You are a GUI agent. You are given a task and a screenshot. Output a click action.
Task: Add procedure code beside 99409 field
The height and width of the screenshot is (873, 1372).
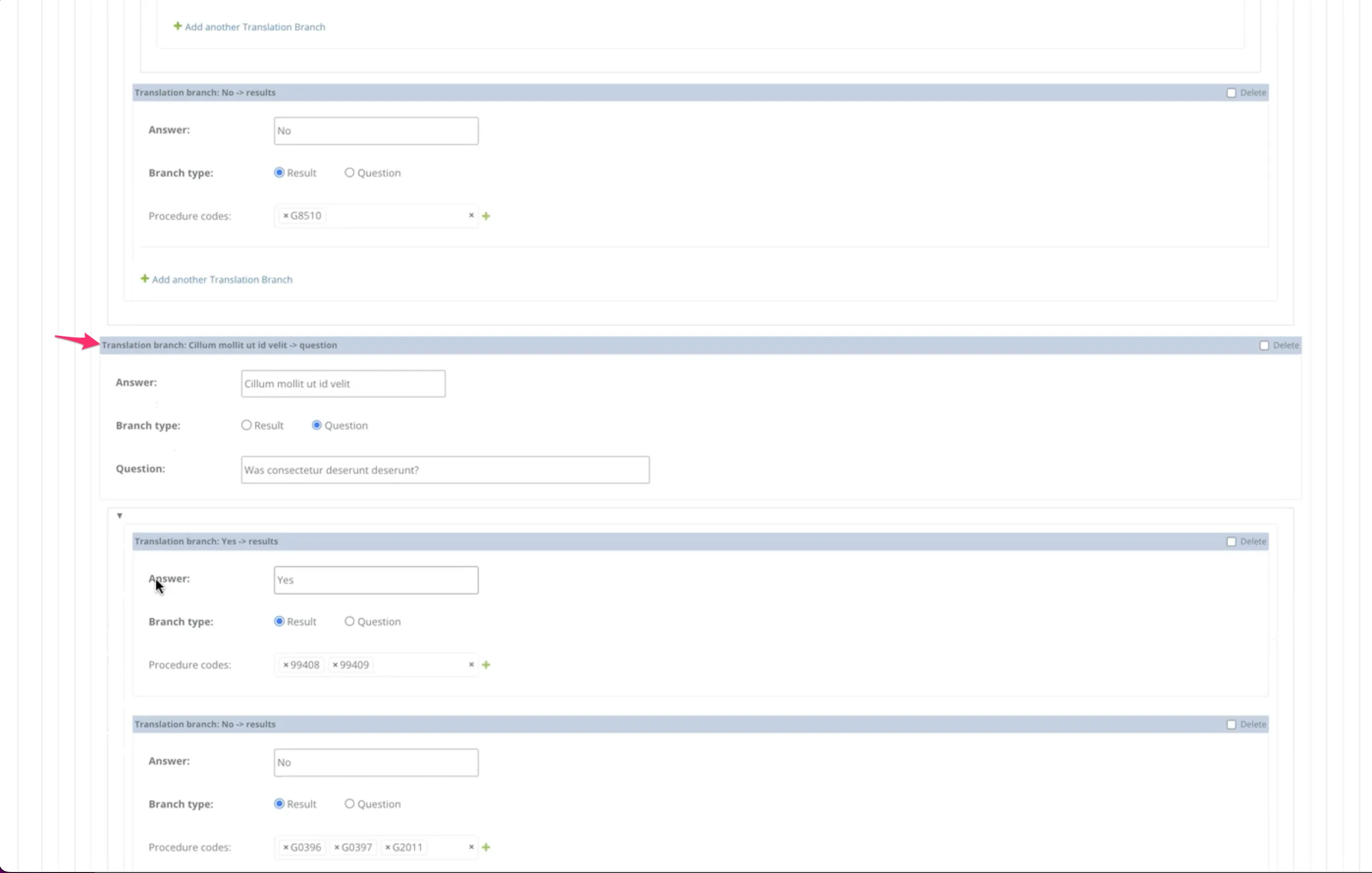click(x=486, y=665)
